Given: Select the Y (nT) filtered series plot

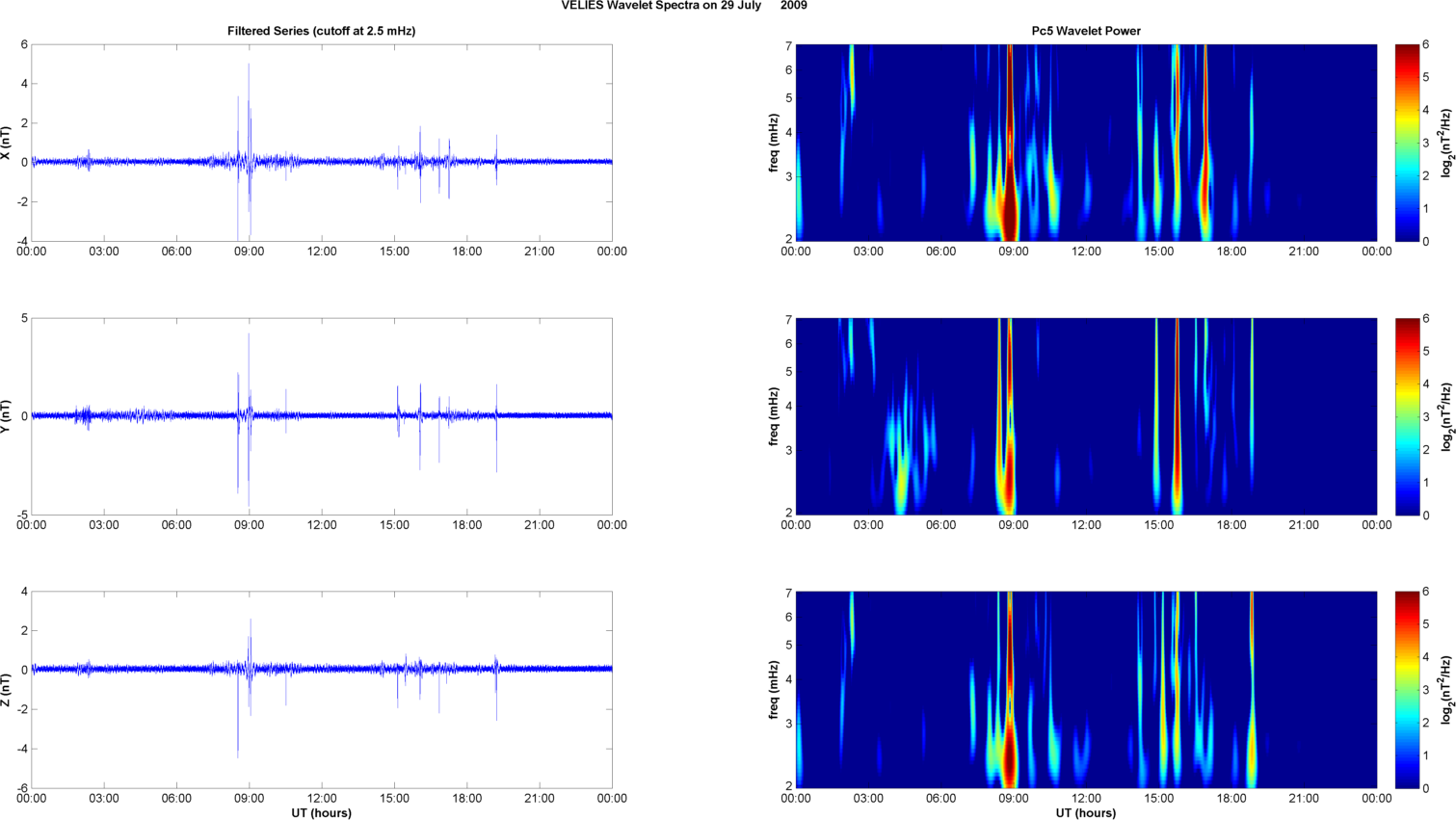Looking at the screenshot, I should tap(322, 416).
